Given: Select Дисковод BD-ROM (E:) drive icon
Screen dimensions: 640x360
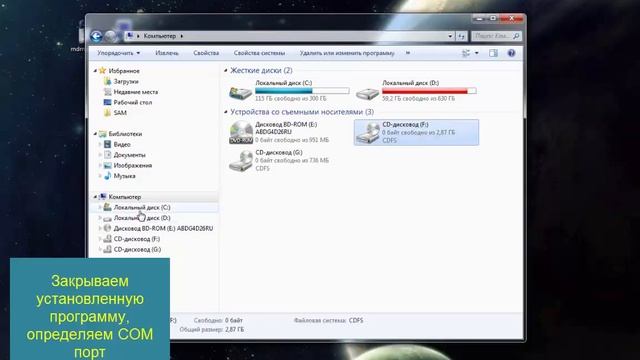Looking at the screenshot, I should click(241, 132).
